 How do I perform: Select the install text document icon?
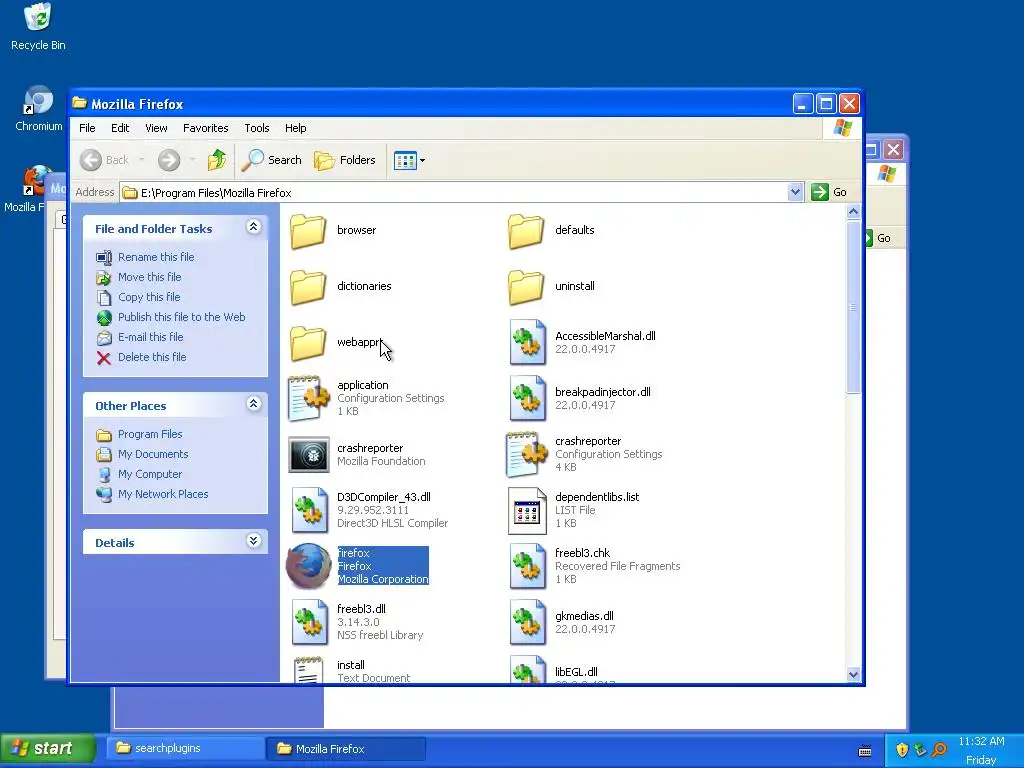tap(308, 670)
